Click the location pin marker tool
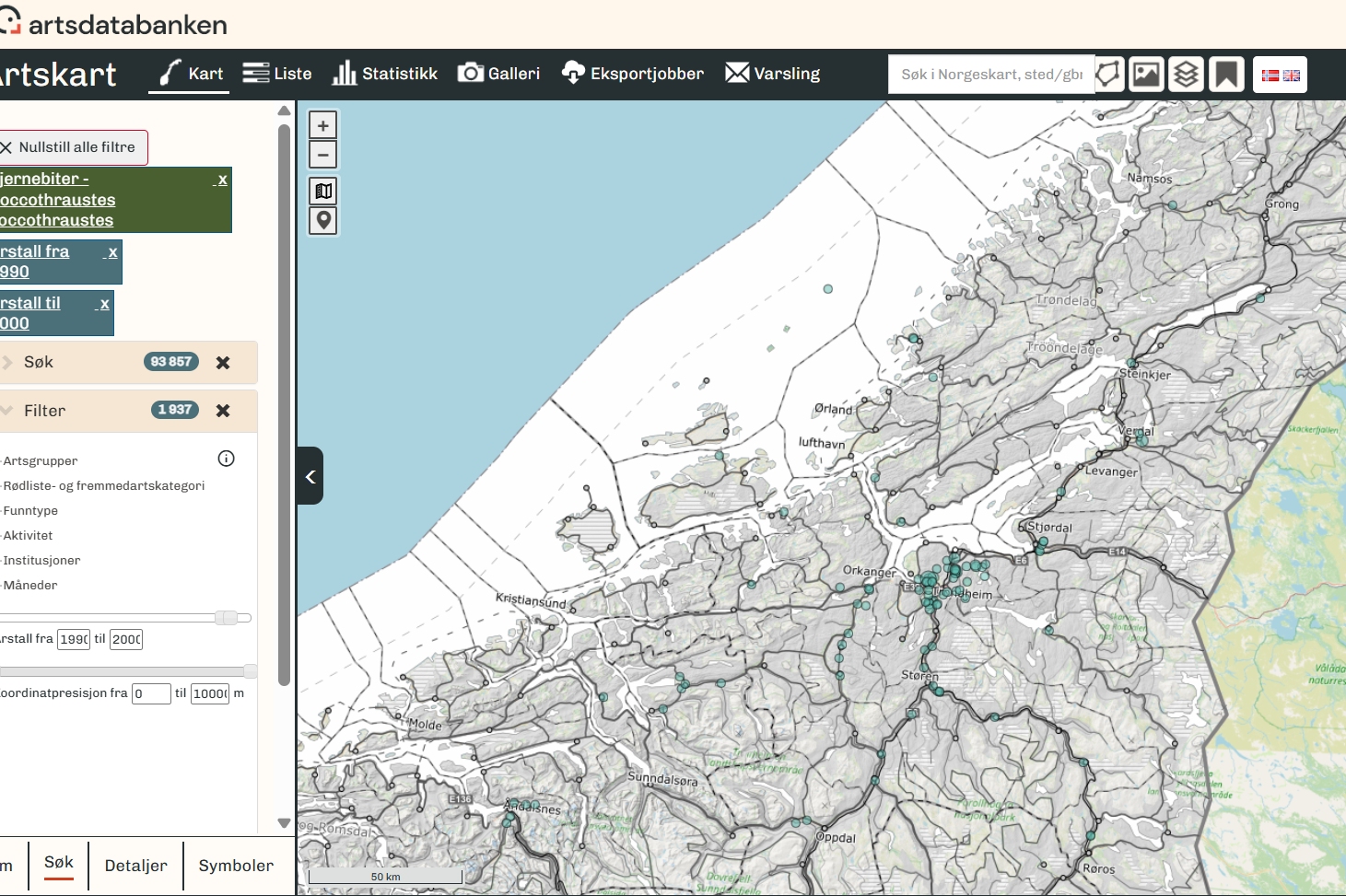The image size is (1346, 896). (x=322, y=220)
